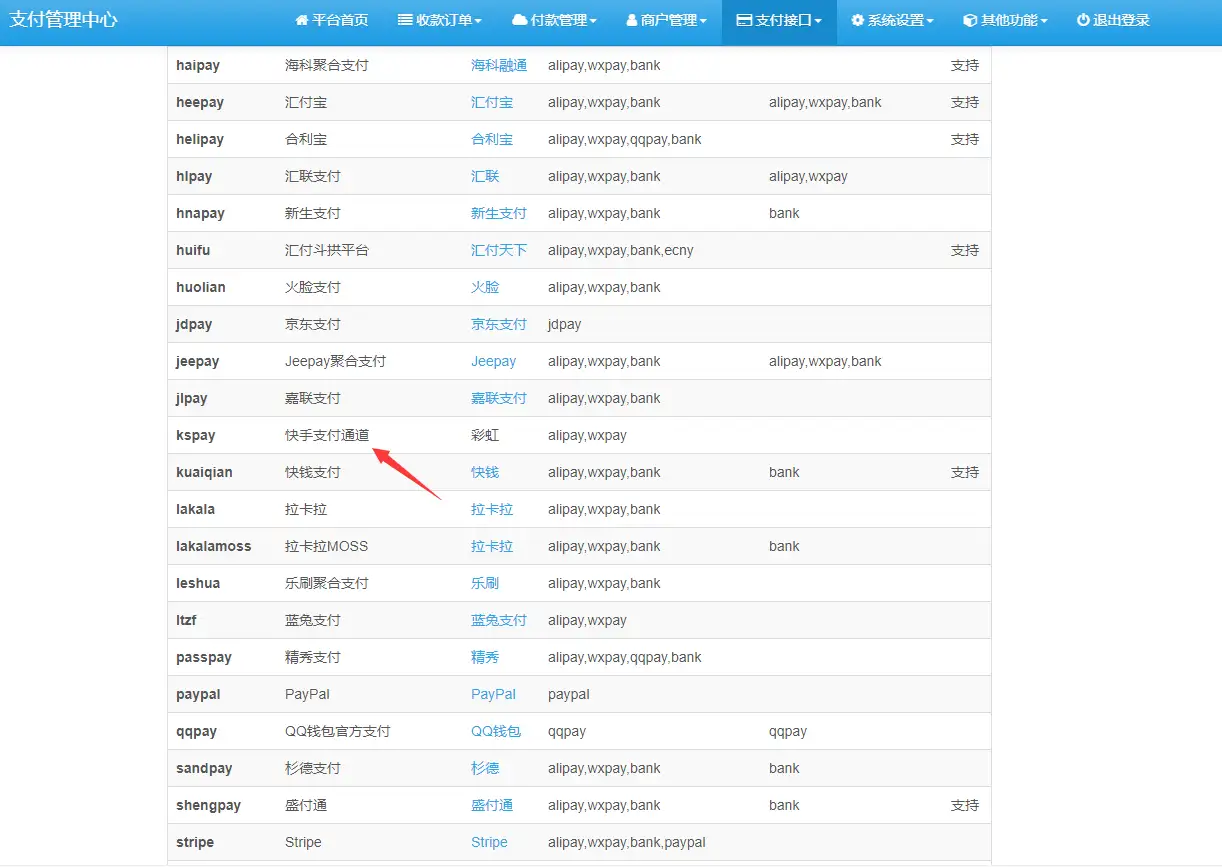Open the PayPal gateway link
Viewport: 1222px width, 867px height.
pos(493,694)
